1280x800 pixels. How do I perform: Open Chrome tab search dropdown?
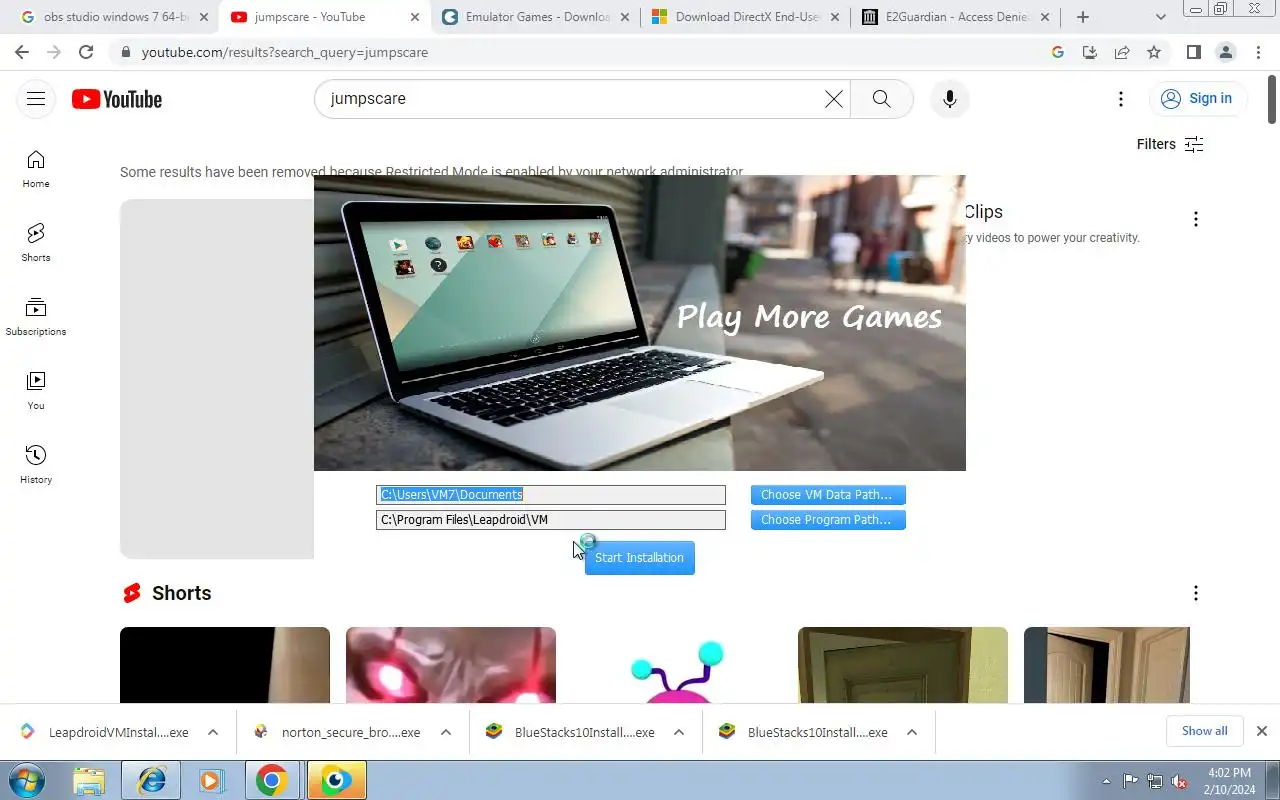1161,17
